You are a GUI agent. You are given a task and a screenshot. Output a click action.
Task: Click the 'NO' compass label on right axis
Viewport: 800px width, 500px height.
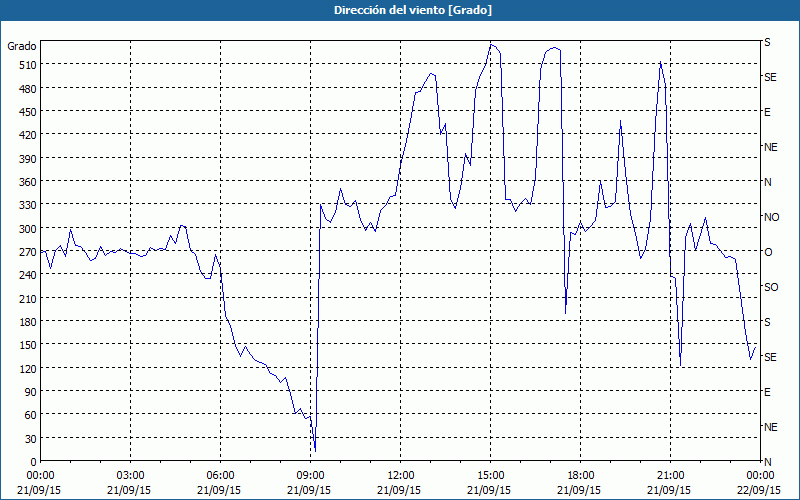pyautogui.click(x=771, y=217)
